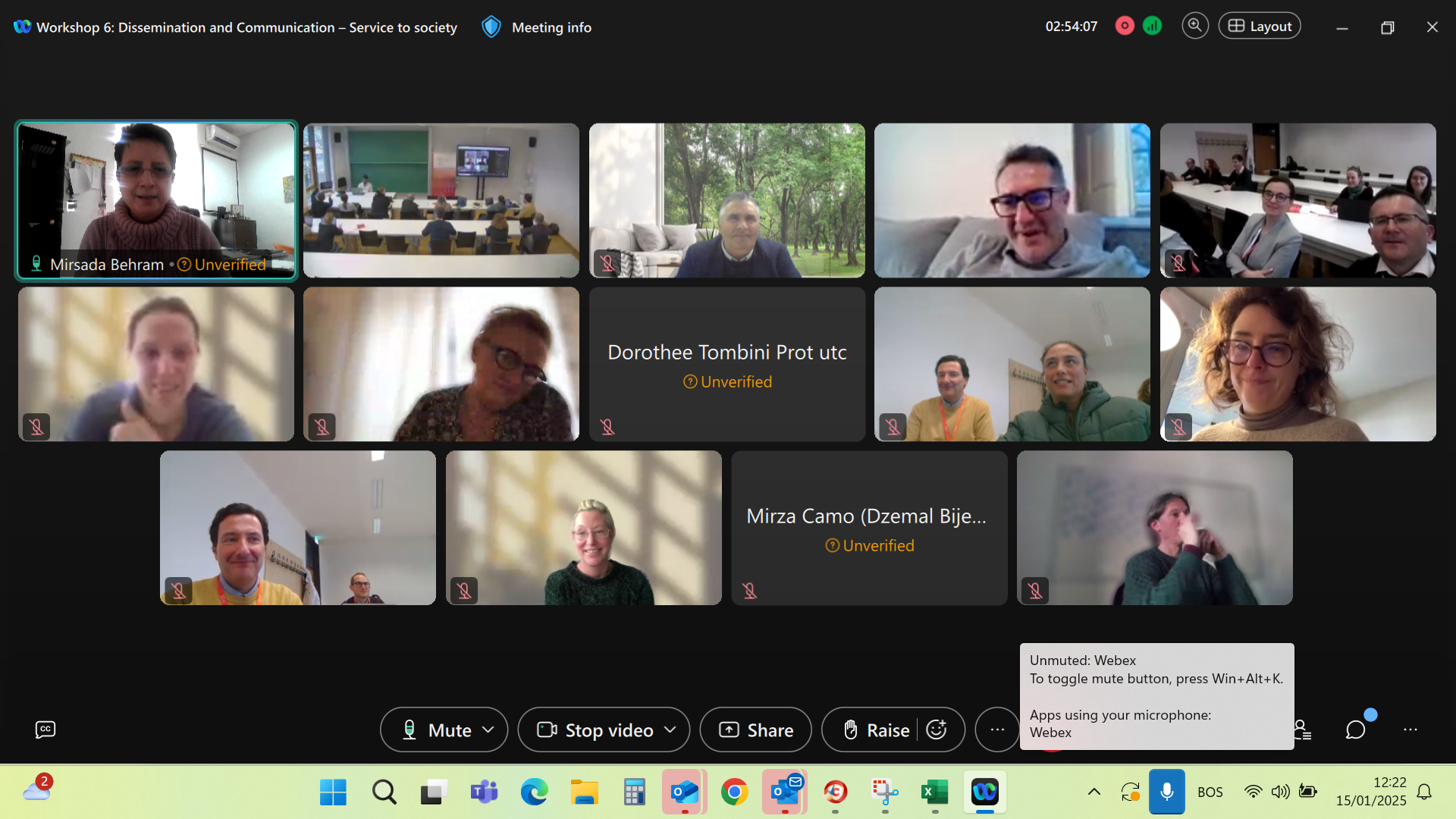Raise your hand
The height and width of the screenshot is (819, 1456).
coord(877,730)
